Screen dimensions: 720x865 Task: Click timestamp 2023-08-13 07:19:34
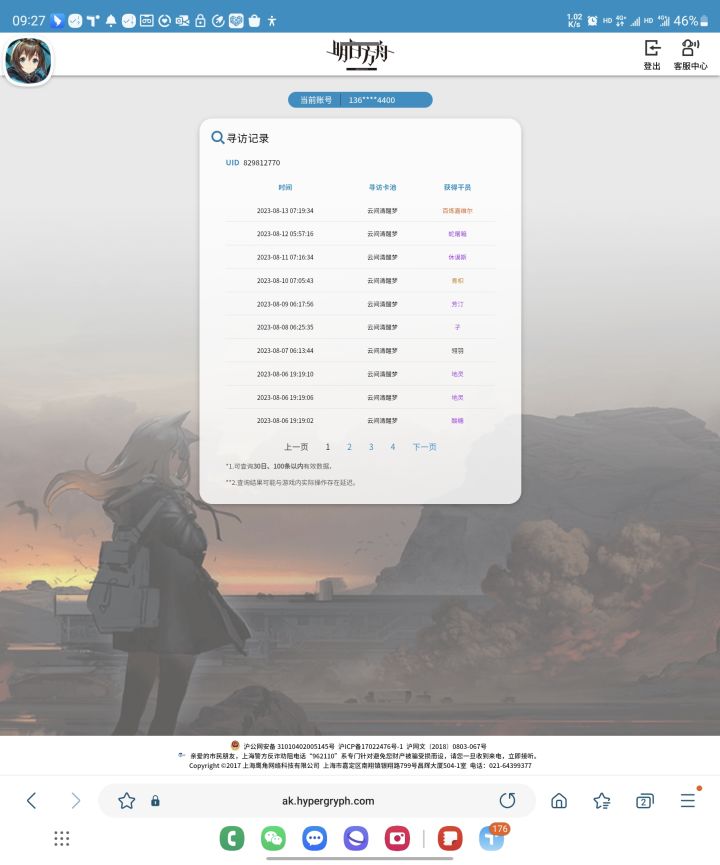point(285,211)
